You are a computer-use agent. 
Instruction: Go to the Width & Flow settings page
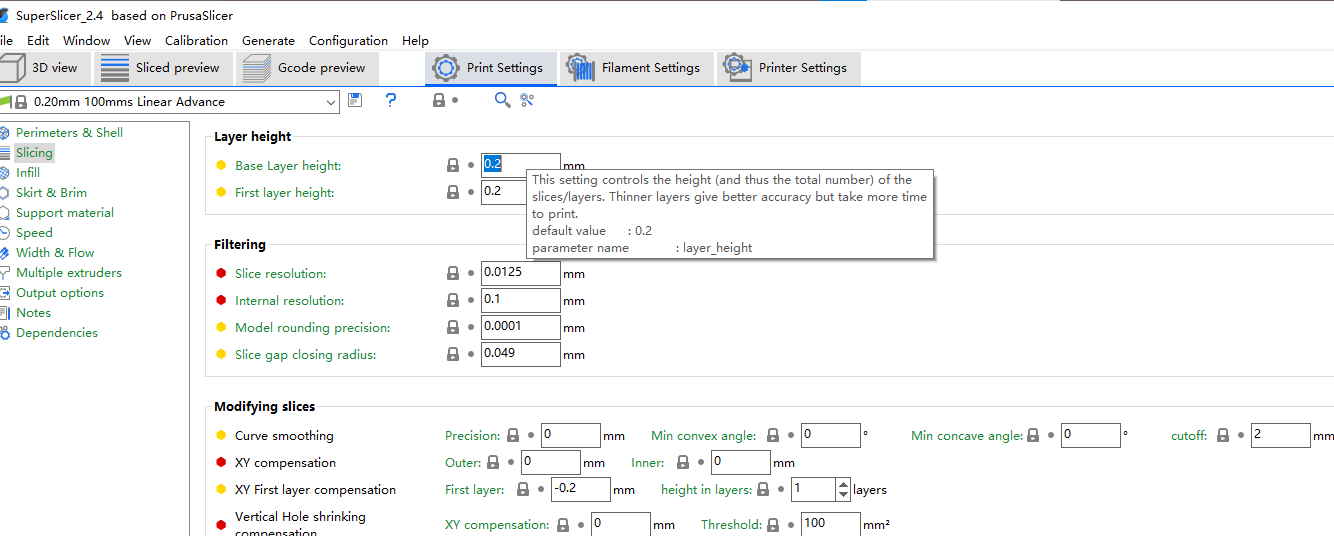[55, 253]
